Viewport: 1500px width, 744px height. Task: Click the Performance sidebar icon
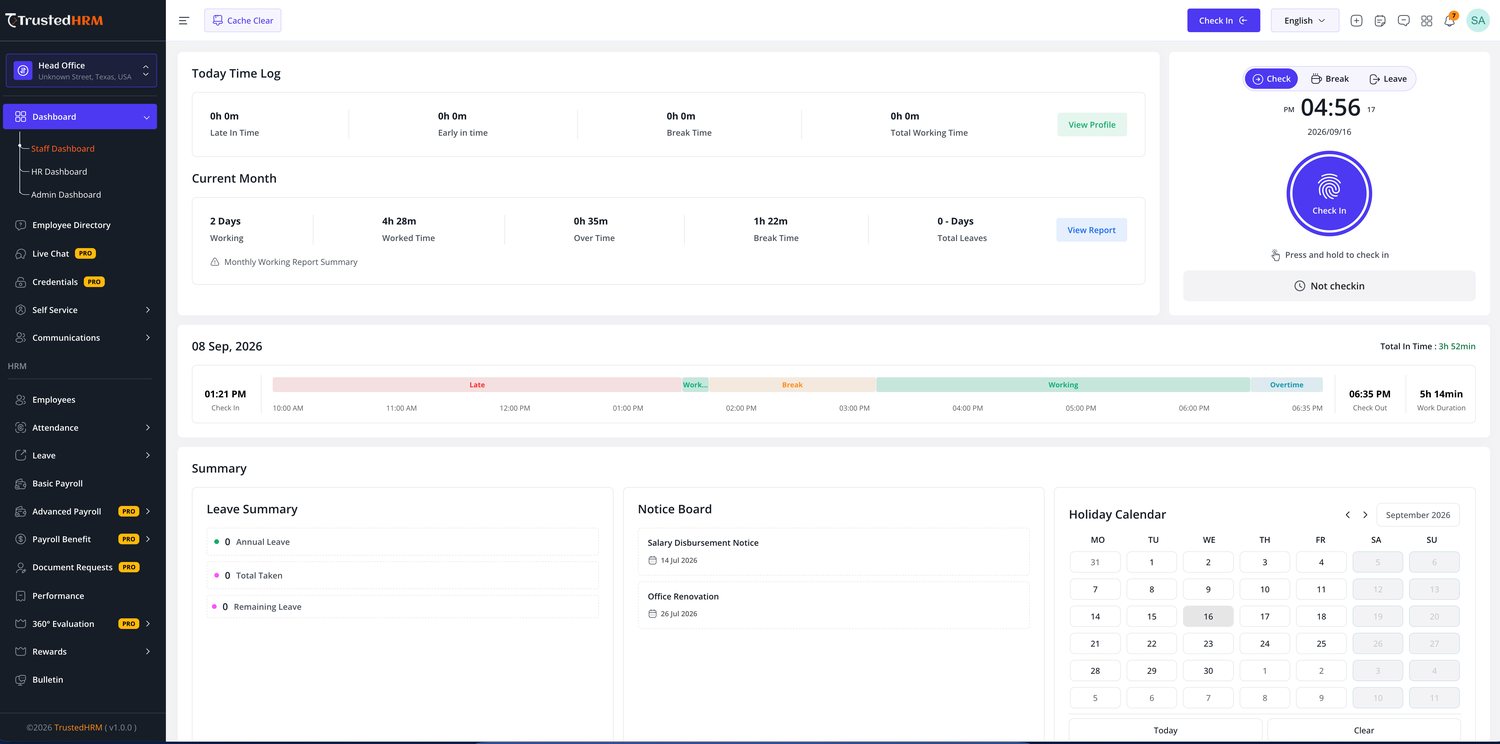[x=20, y=596]
